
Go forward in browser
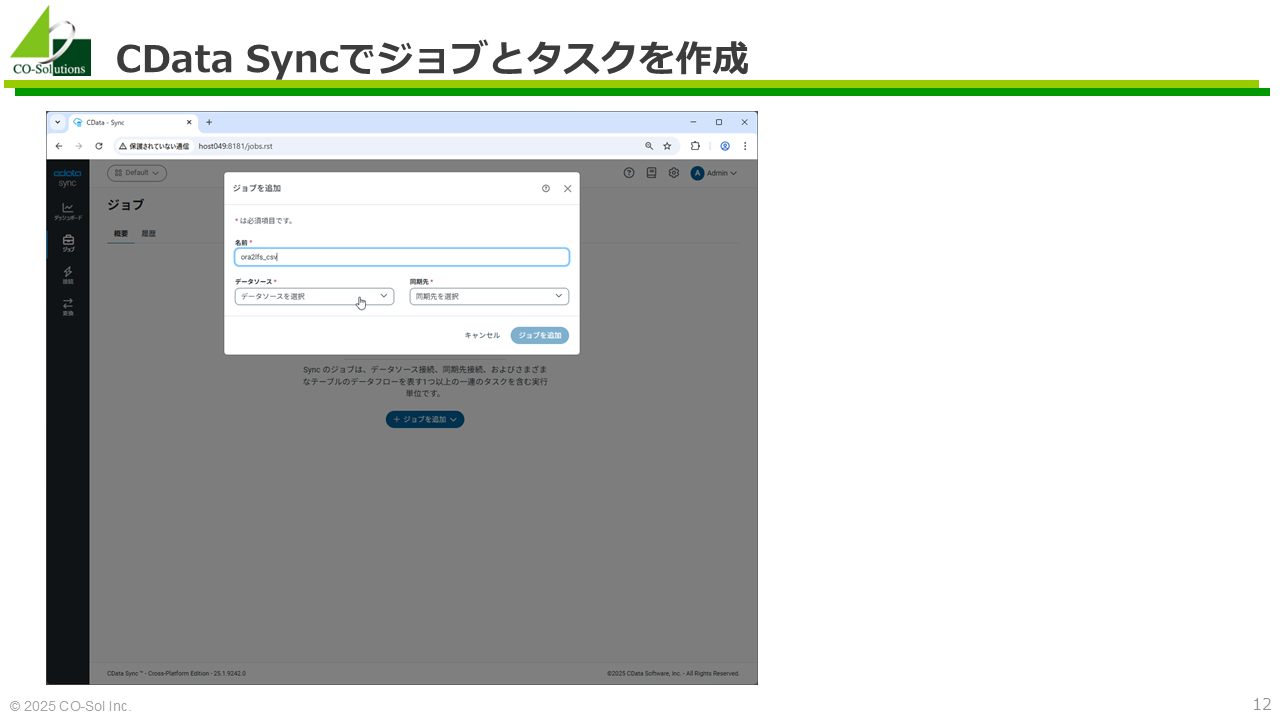tap(78, 146)
